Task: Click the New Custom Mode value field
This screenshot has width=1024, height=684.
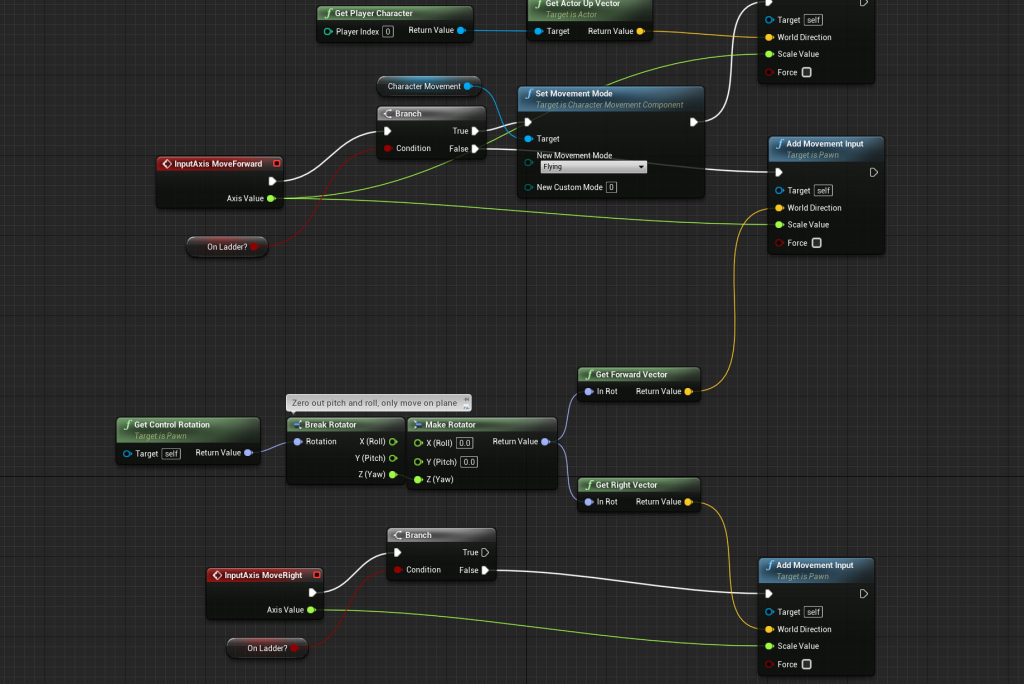Action: pos(611,187)
